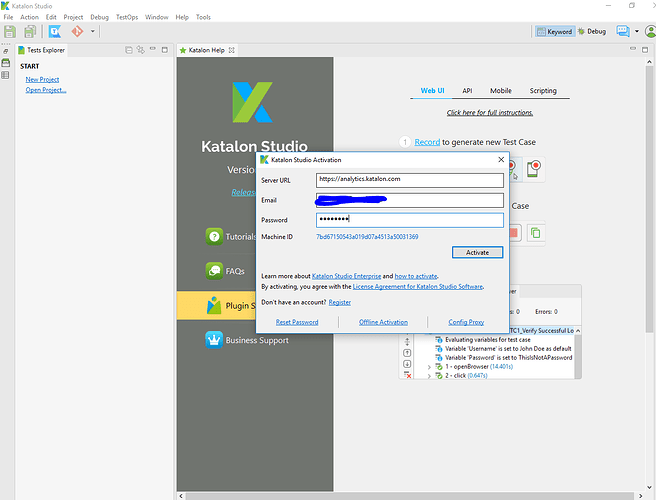This screenshot has height=500, width=656.
Task: Click the Password input field
Action: click(410, 220)
